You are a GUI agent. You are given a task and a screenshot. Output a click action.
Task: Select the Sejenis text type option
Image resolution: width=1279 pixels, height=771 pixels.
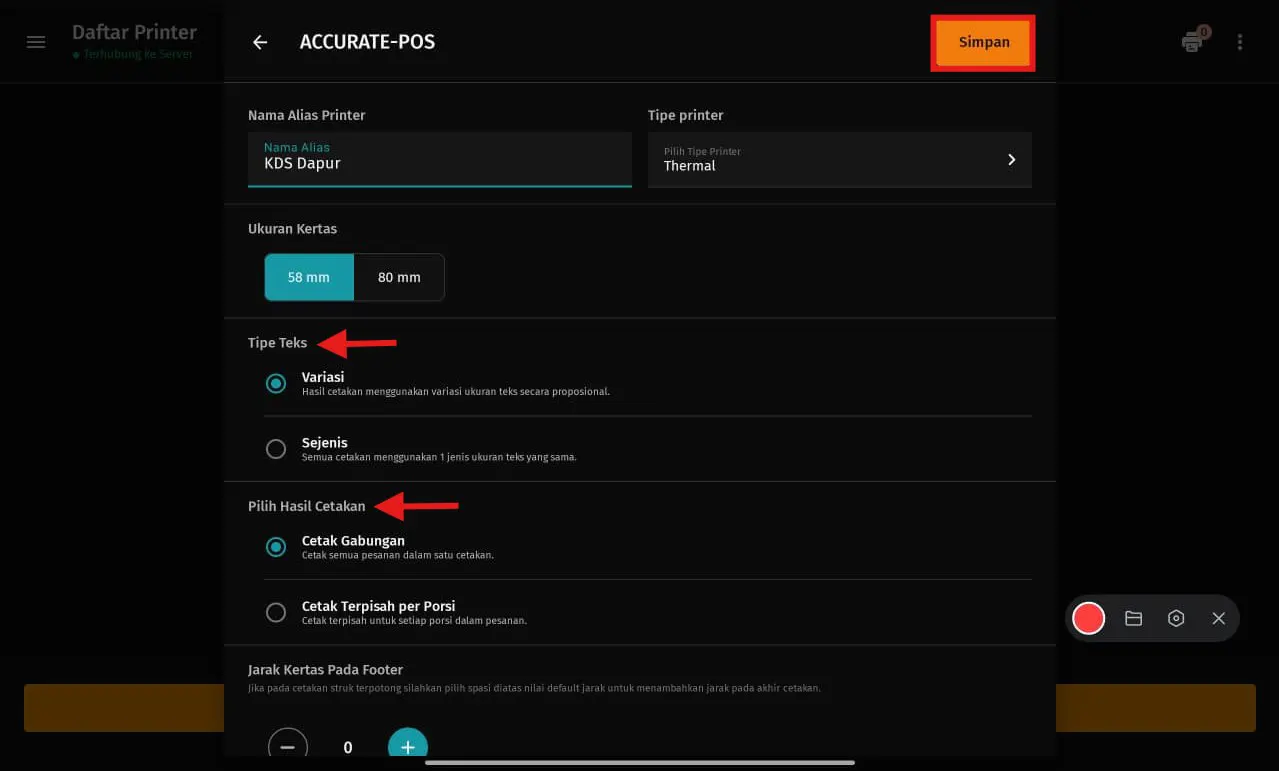coord(276,449)
